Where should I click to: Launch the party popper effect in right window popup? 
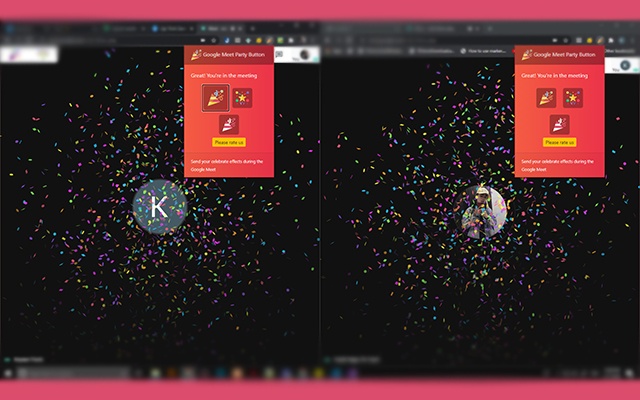[x=546, y=98]
